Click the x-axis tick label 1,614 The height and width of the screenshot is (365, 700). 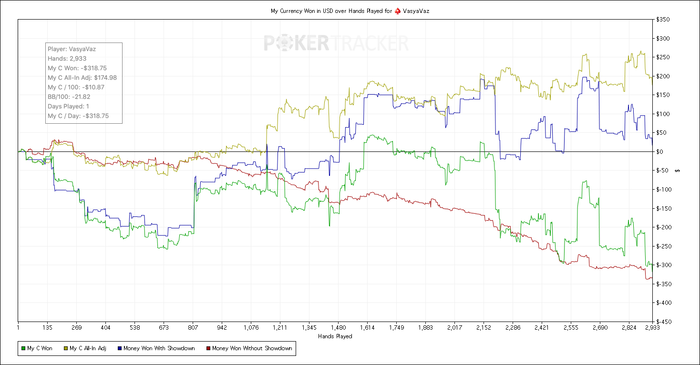367,328
